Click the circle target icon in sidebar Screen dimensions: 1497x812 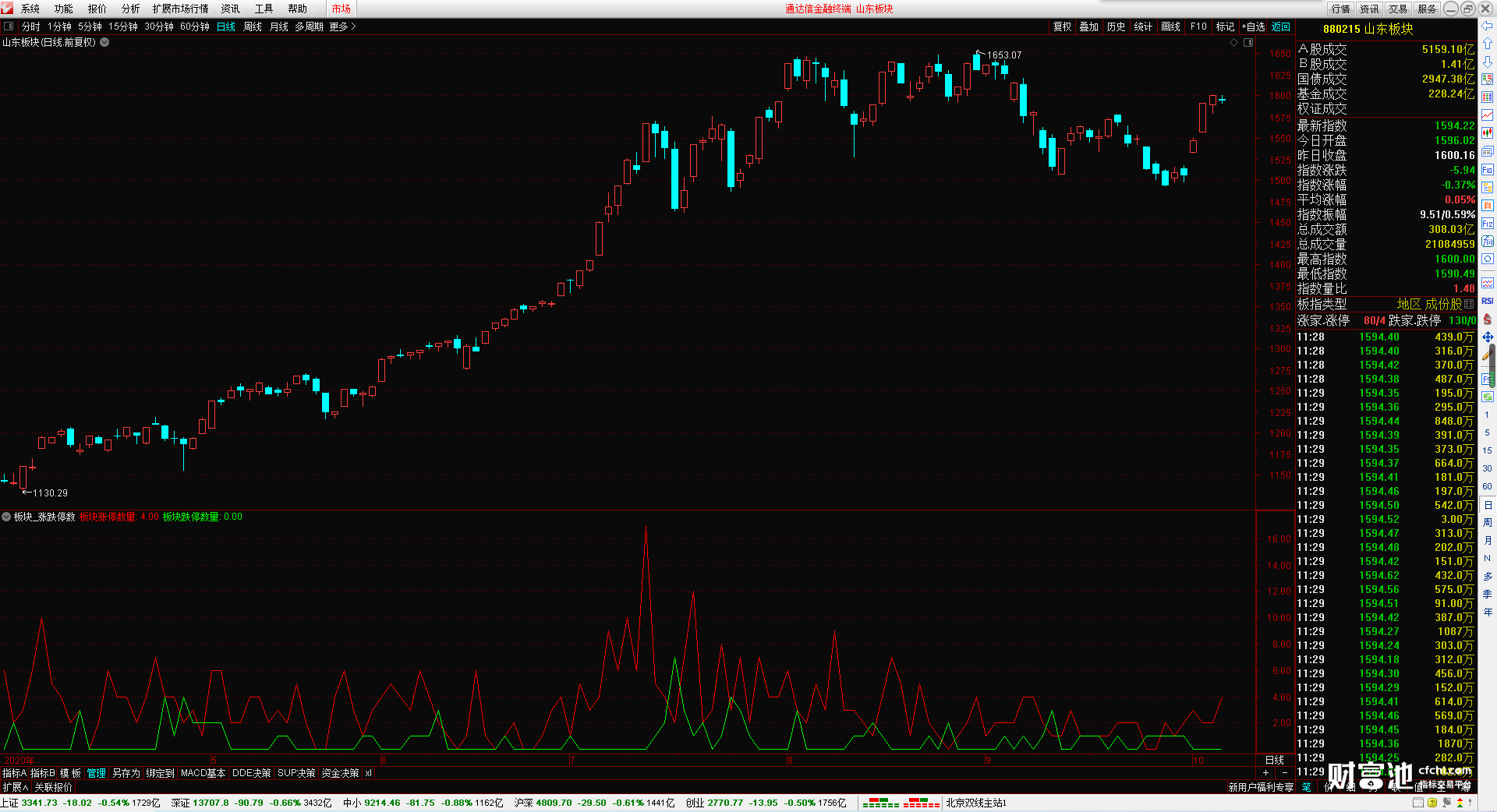[x=1487, y=259]
